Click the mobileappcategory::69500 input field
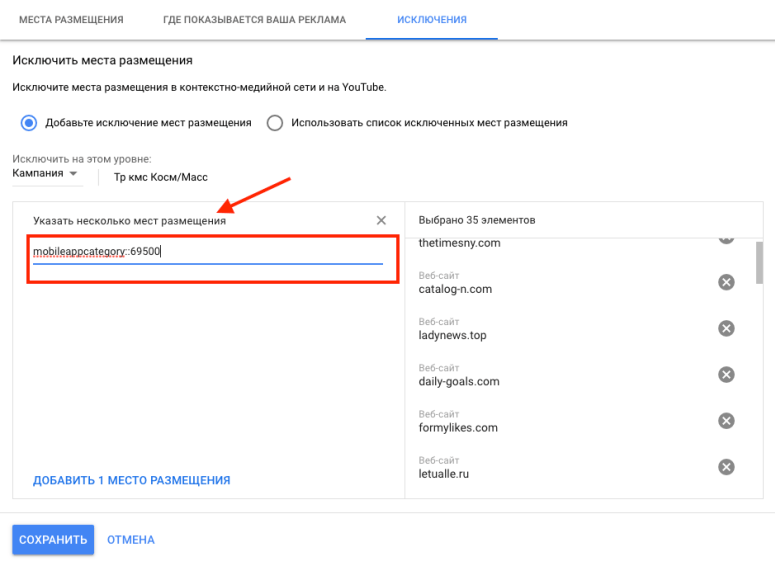This screenshot has width=775, height=566. point(208,252)
